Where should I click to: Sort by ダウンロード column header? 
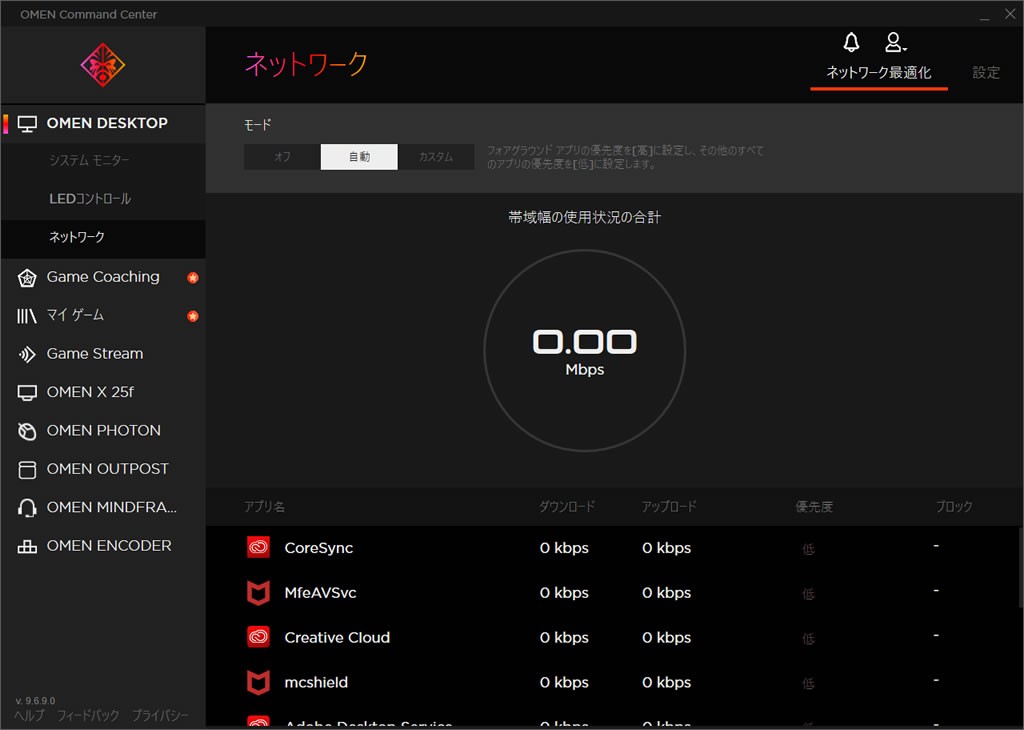[x=567, y=507]
